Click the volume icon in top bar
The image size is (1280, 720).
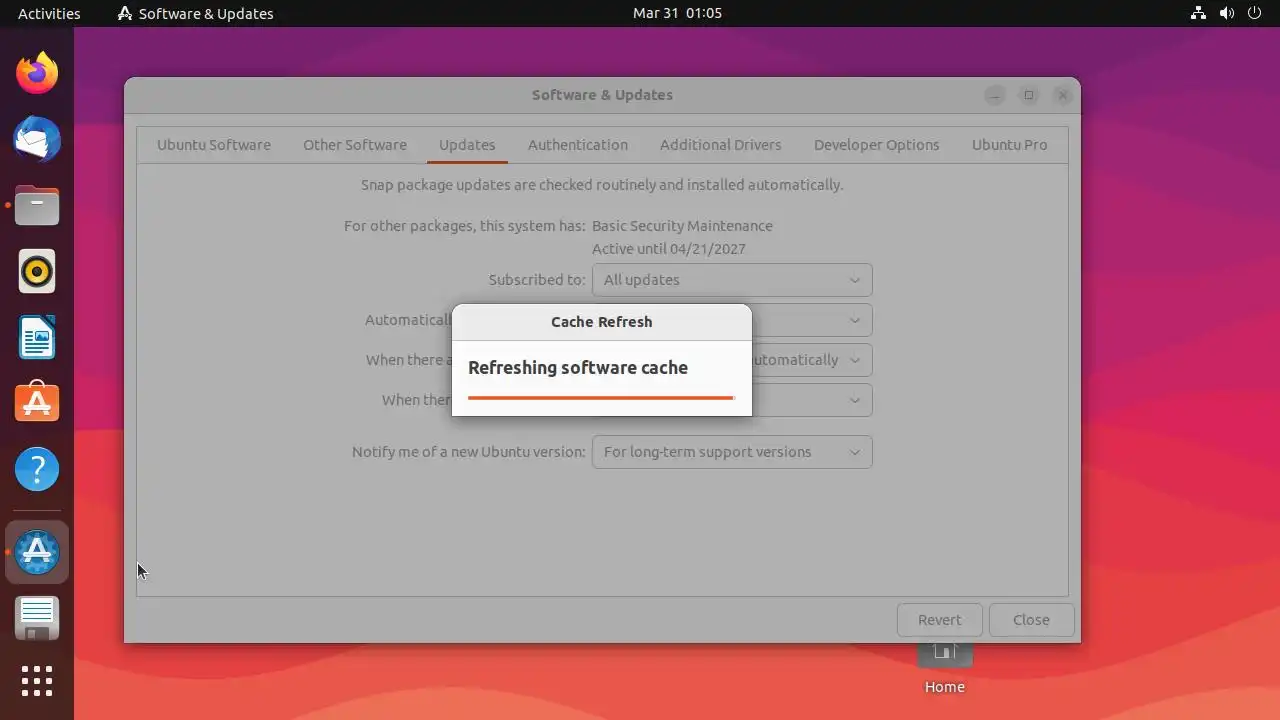[x=1226, y=13]
